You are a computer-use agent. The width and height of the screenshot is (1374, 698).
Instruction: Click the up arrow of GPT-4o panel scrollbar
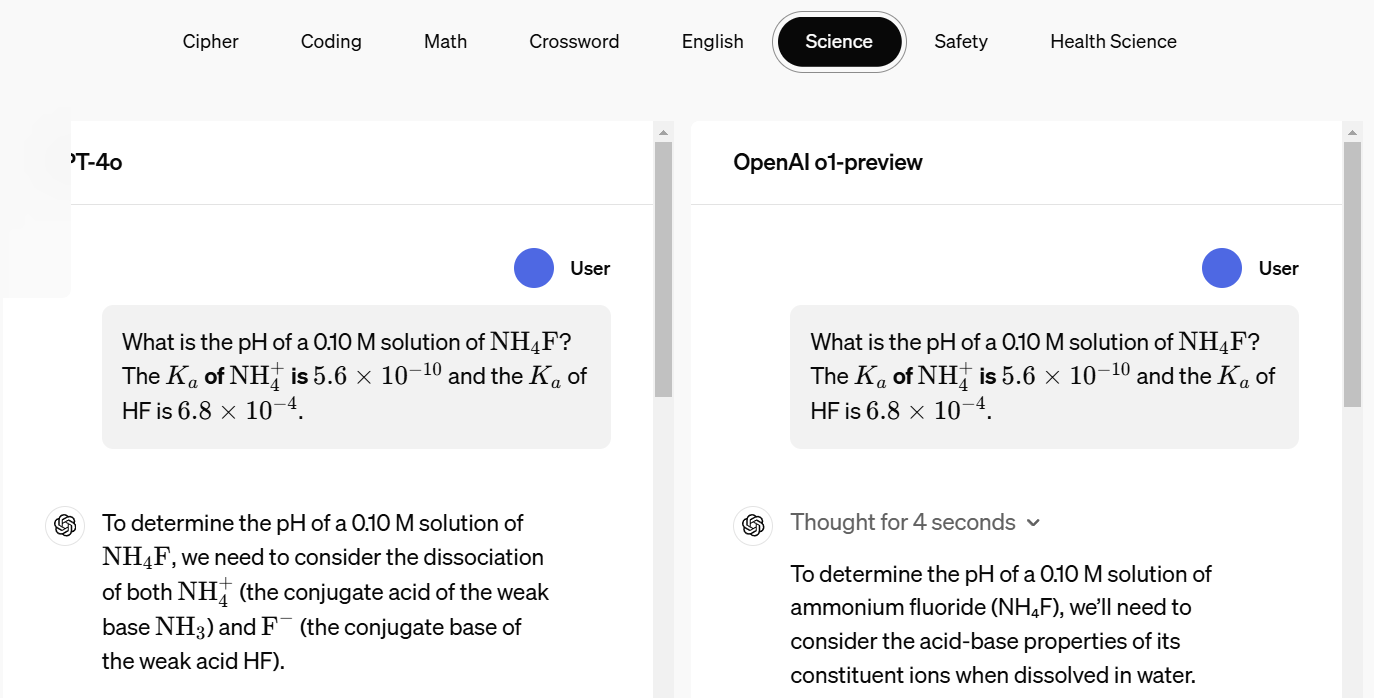(x=663, y=131)
